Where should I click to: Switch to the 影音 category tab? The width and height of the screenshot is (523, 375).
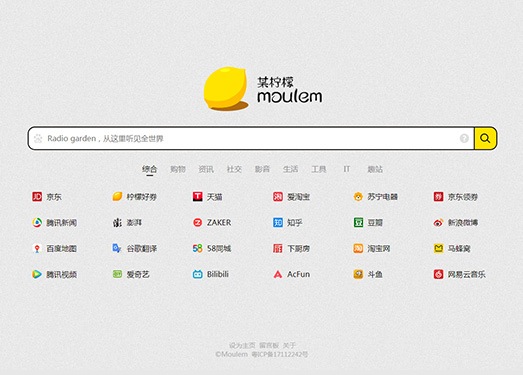(x=262, y=169)
